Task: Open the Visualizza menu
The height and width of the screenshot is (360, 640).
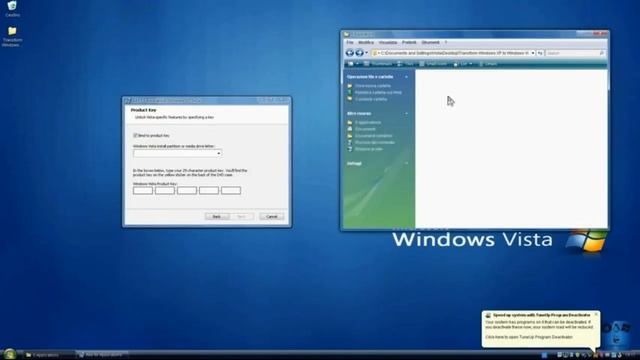Action: tap(388, 42)
